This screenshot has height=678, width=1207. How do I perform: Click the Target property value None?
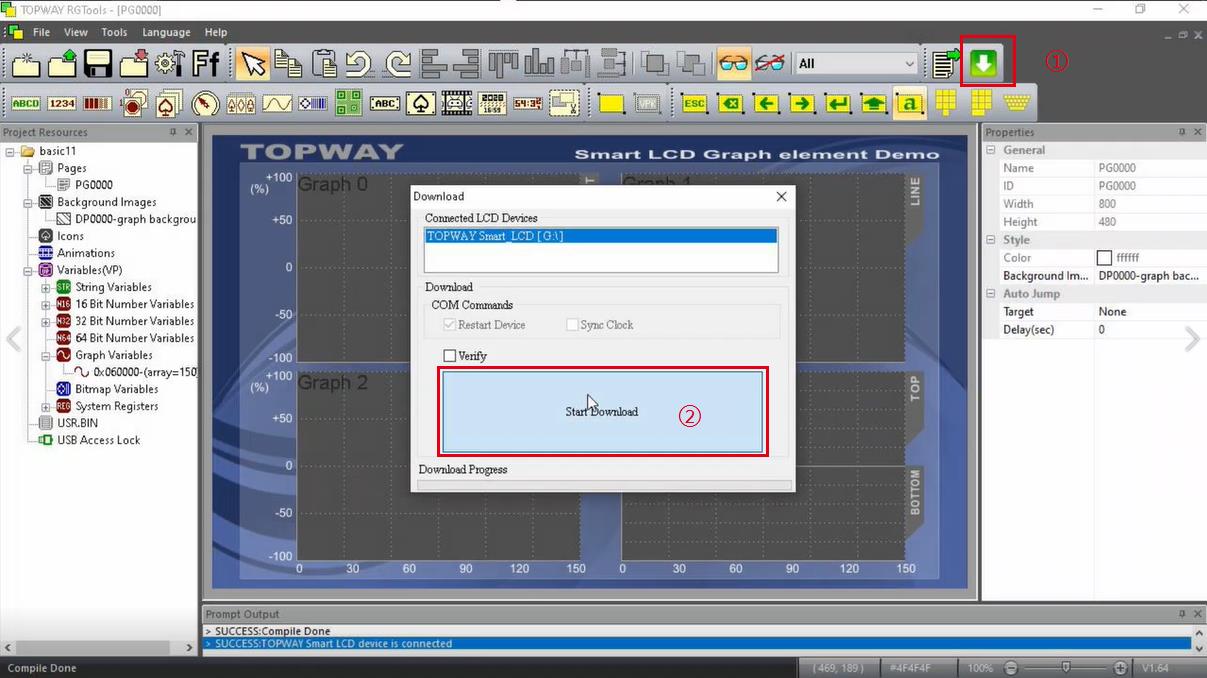[1149, 312]
